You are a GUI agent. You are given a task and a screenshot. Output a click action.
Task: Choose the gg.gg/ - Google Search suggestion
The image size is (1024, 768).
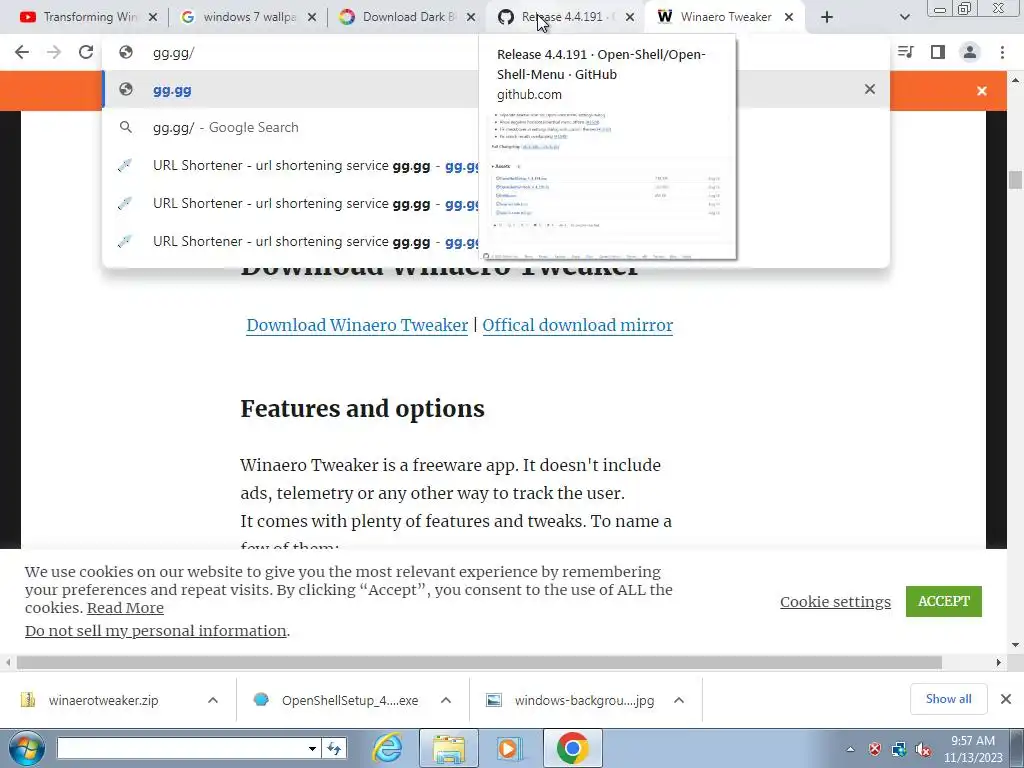coord(291,127)
